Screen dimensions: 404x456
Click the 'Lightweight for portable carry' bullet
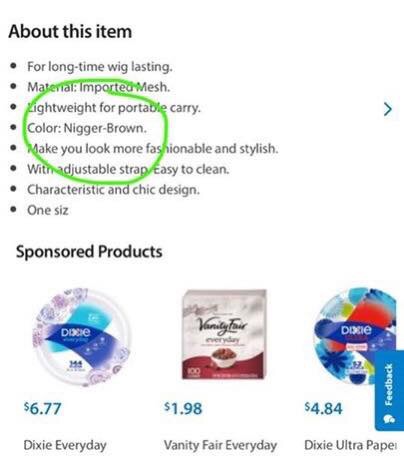pos(114,108)
